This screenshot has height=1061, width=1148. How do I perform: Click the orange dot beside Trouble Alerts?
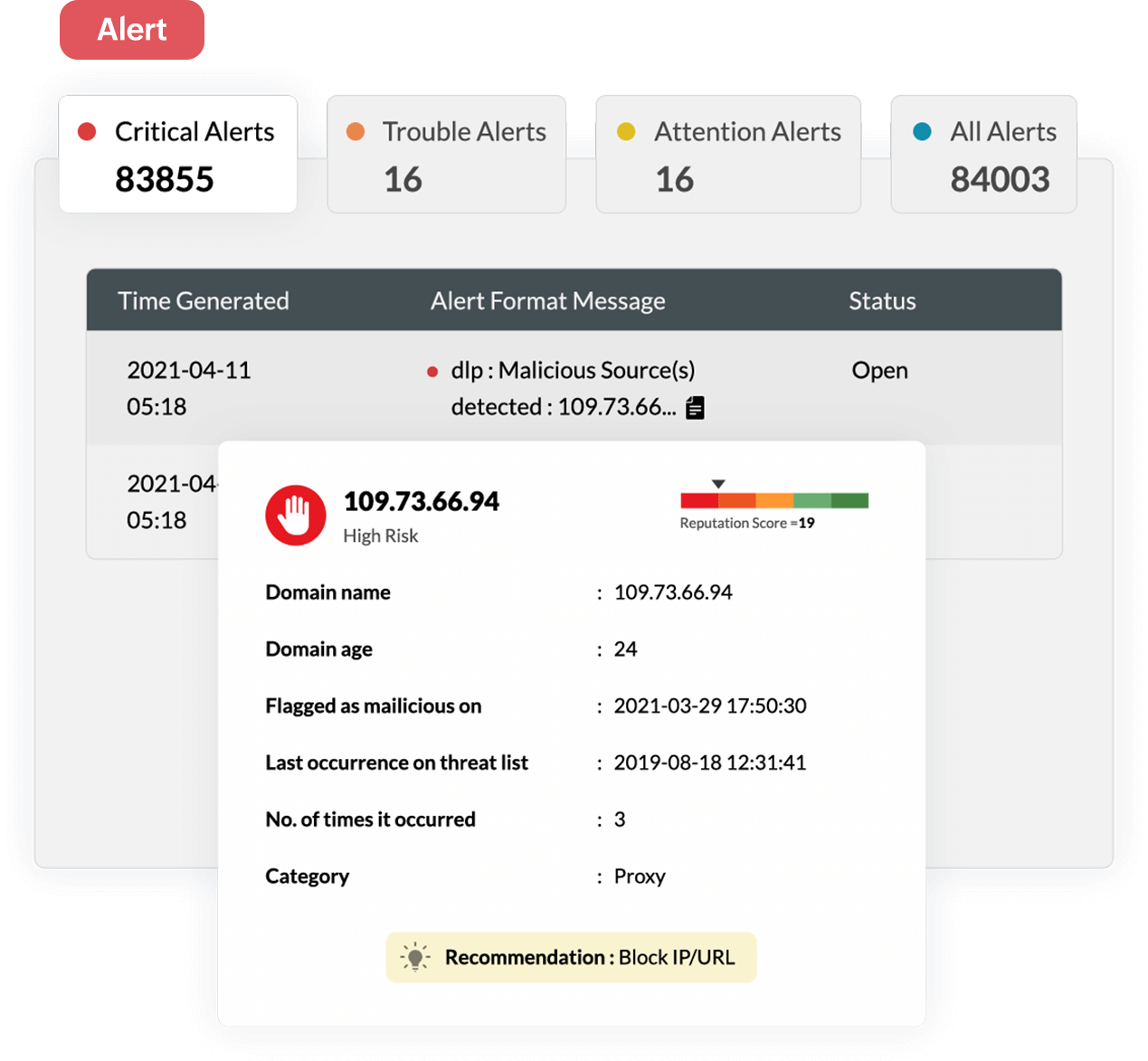point(356,131)
